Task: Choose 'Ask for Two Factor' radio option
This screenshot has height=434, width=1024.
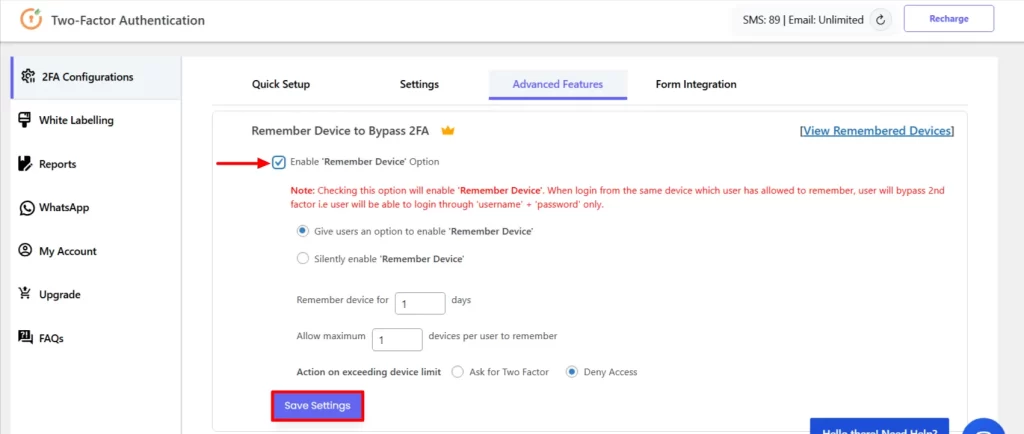Action: tap(458, 372)
